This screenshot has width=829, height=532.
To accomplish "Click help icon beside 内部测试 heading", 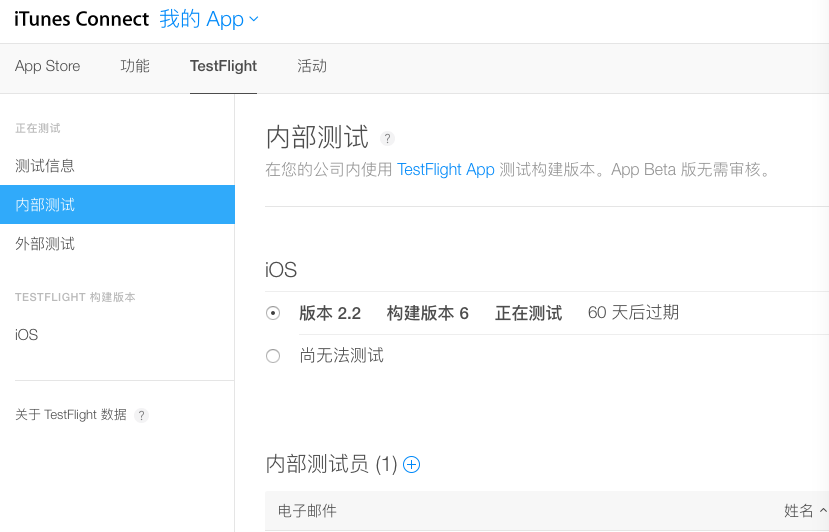I will coord(387,139).
